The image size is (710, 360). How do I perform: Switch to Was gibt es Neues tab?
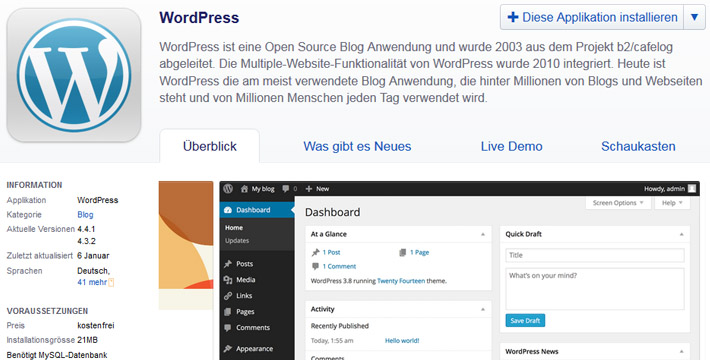coord(357,146)
